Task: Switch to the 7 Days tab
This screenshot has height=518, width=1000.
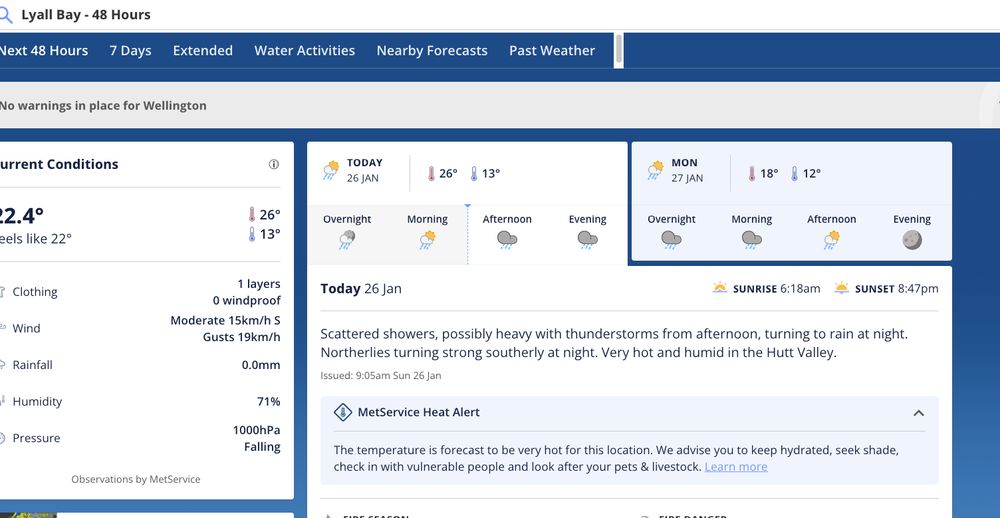Action: click(x=130, y=50)
